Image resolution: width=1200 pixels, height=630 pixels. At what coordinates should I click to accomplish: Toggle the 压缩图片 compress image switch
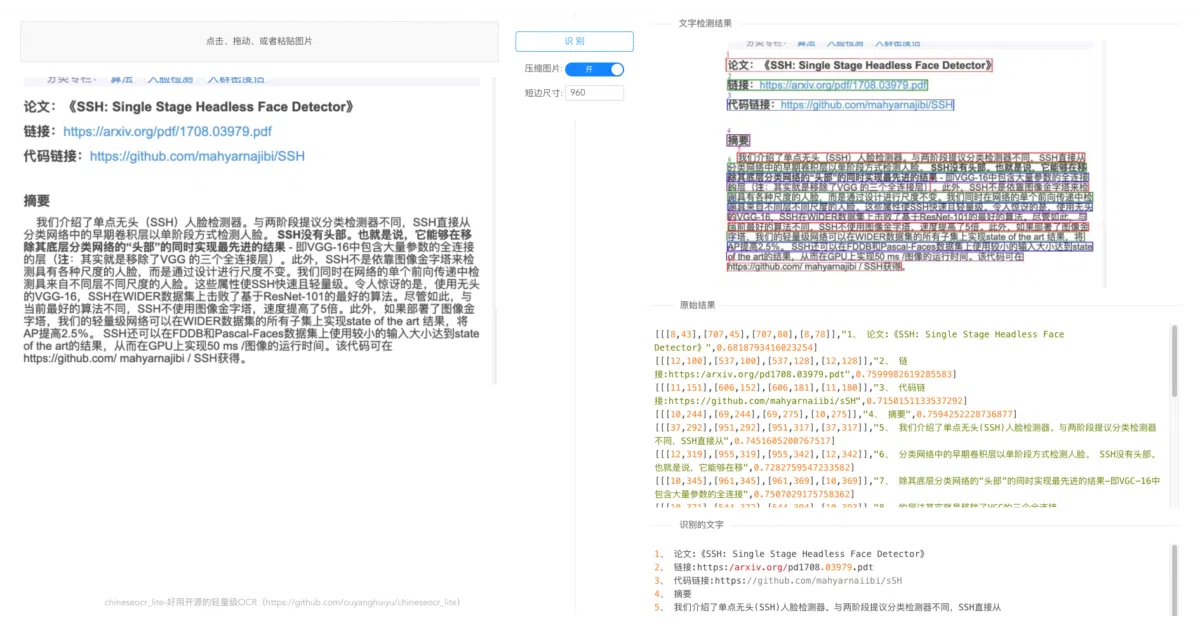[594, 69]
